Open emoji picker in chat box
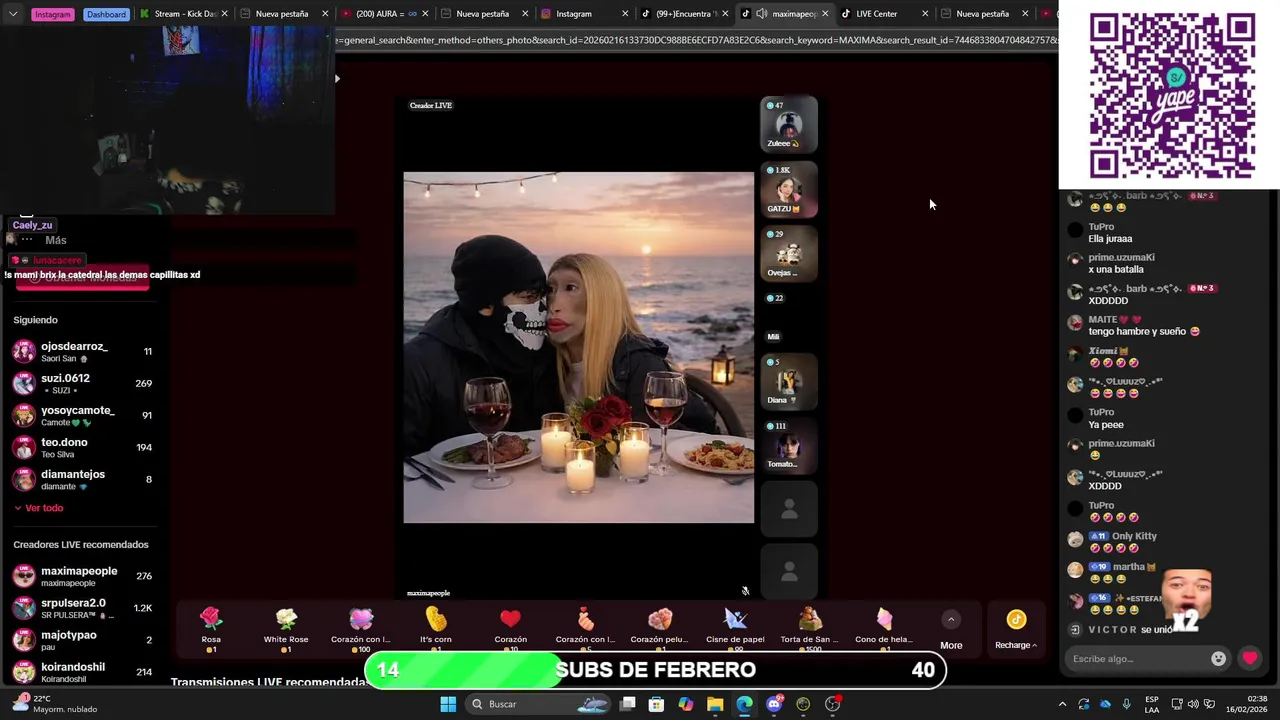Viewport: 1280px width, 720px height. click(1218, 658)
